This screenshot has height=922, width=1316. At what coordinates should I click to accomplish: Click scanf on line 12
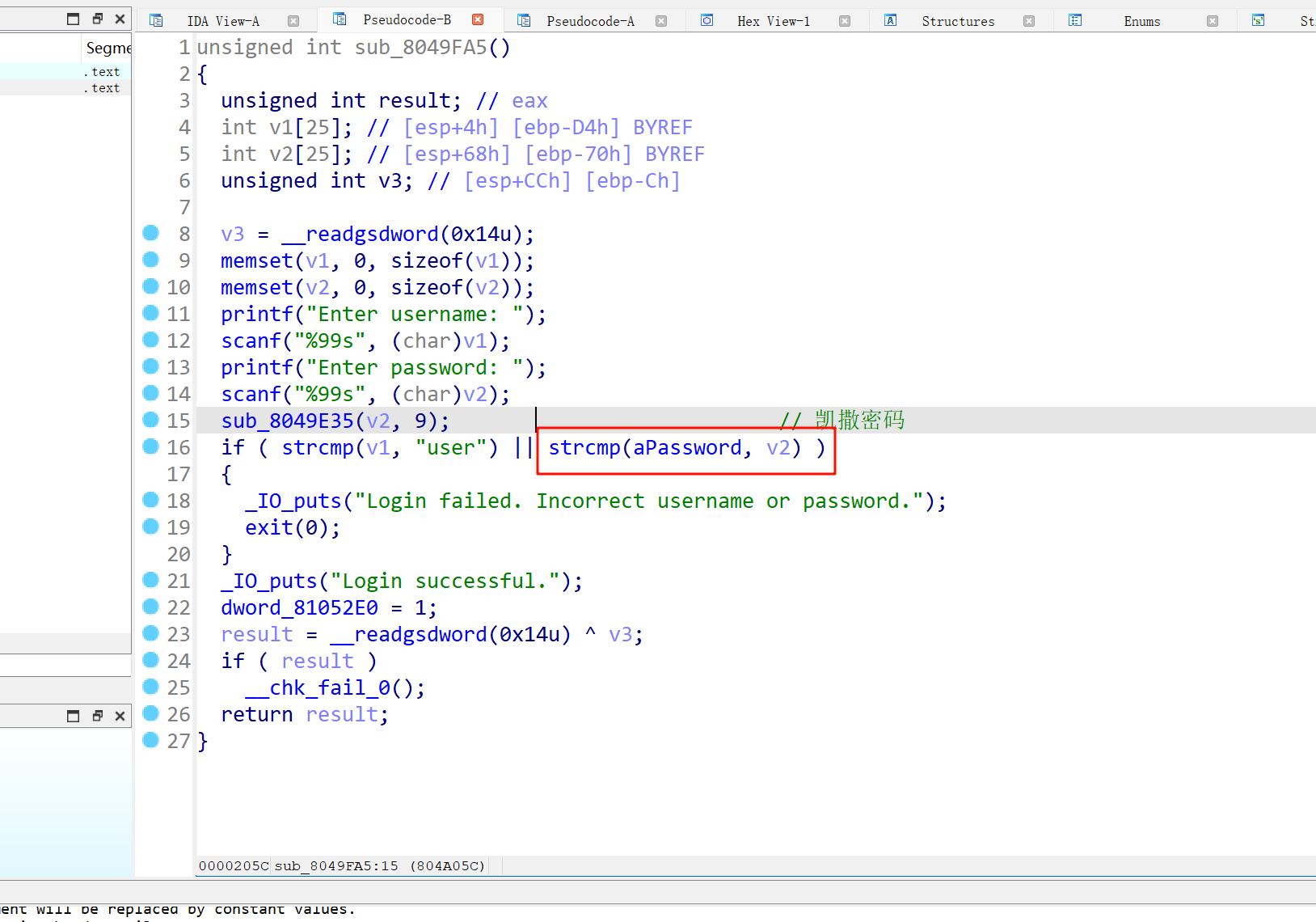(x=251, y=341)
